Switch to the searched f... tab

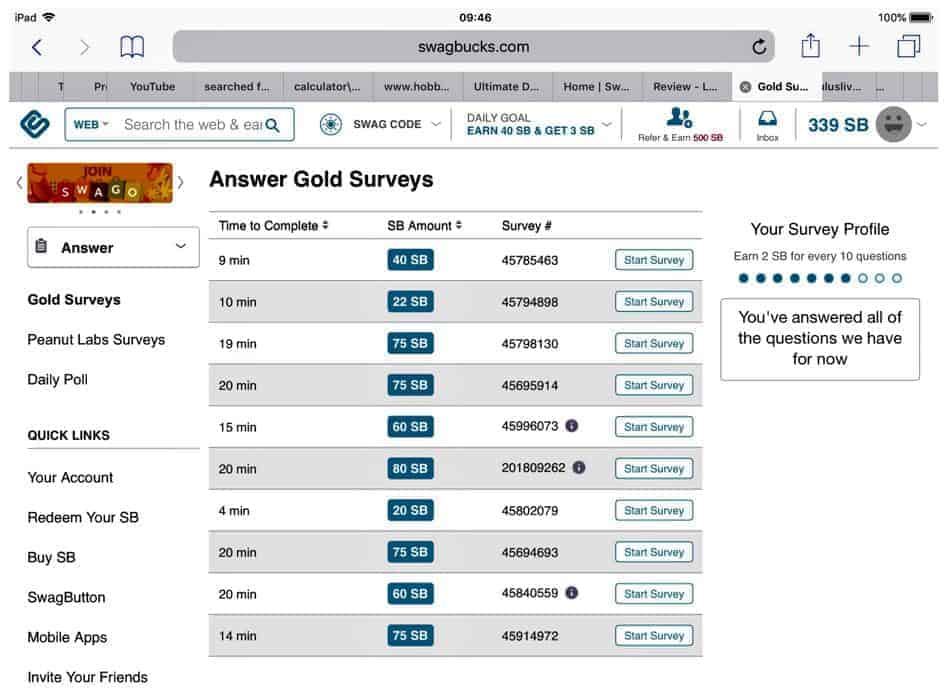tap(237, 87)
